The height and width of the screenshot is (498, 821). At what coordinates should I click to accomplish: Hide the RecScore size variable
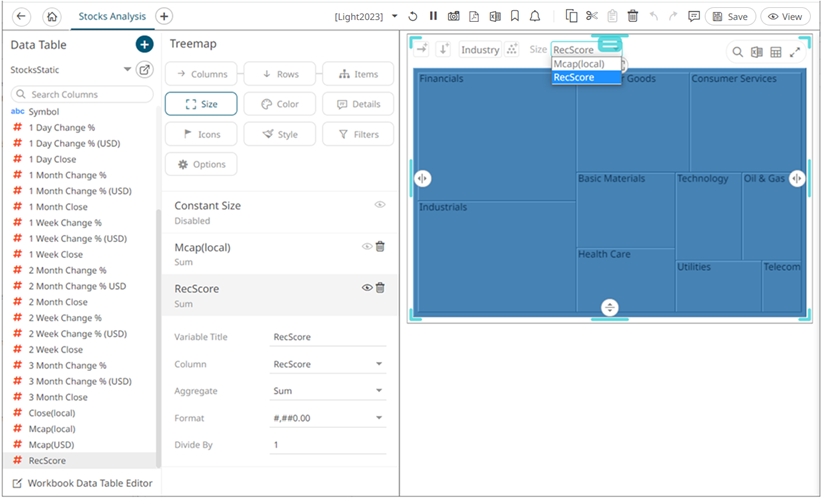coord(367,288)
